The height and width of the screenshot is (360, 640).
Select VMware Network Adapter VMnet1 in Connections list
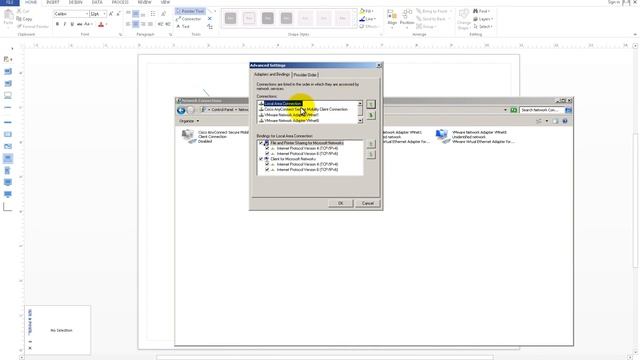(291, 115)
